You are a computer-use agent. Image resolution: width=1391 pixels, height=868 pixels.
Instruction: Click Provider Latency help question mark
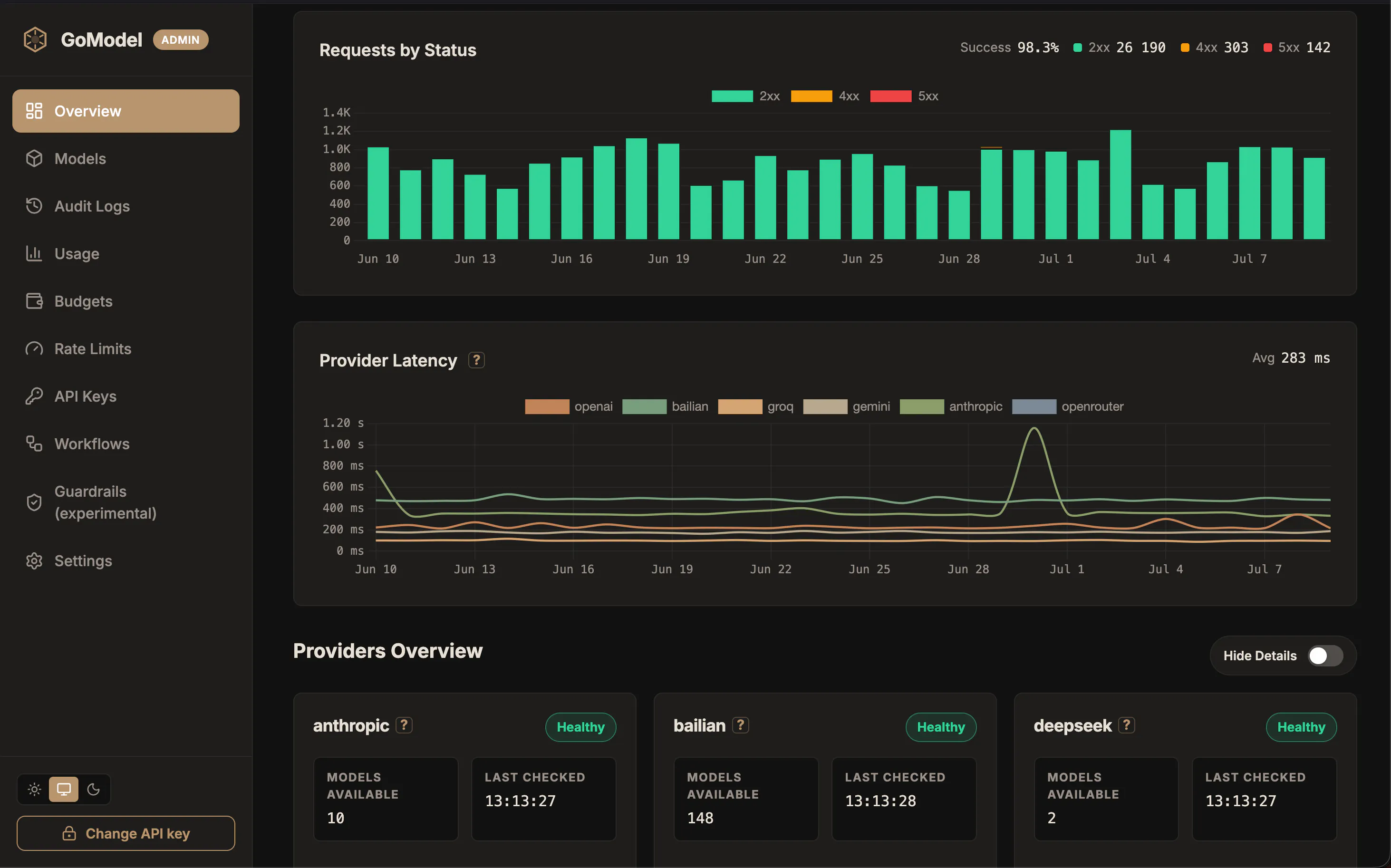476,360
